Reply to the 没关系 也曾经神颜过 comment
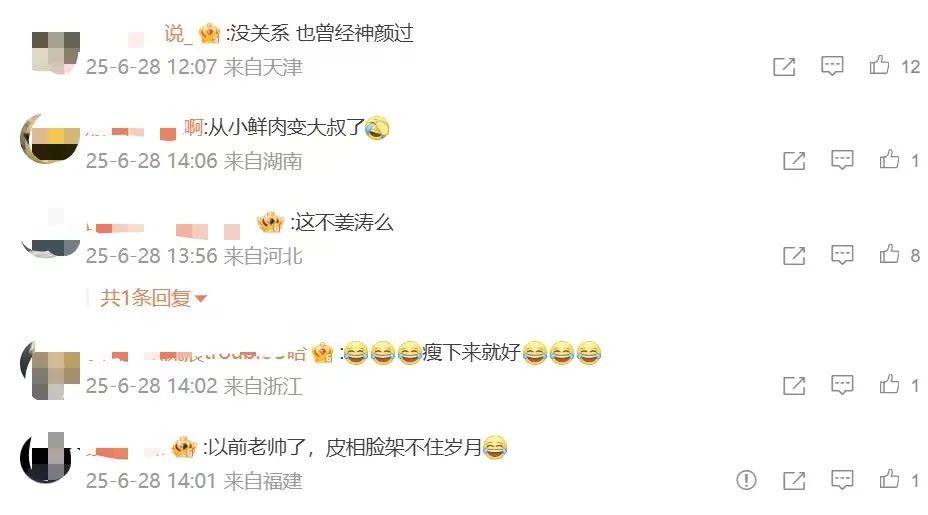Image resolution: width=928 pixels, height=515 pixels. tap(832, 66)
